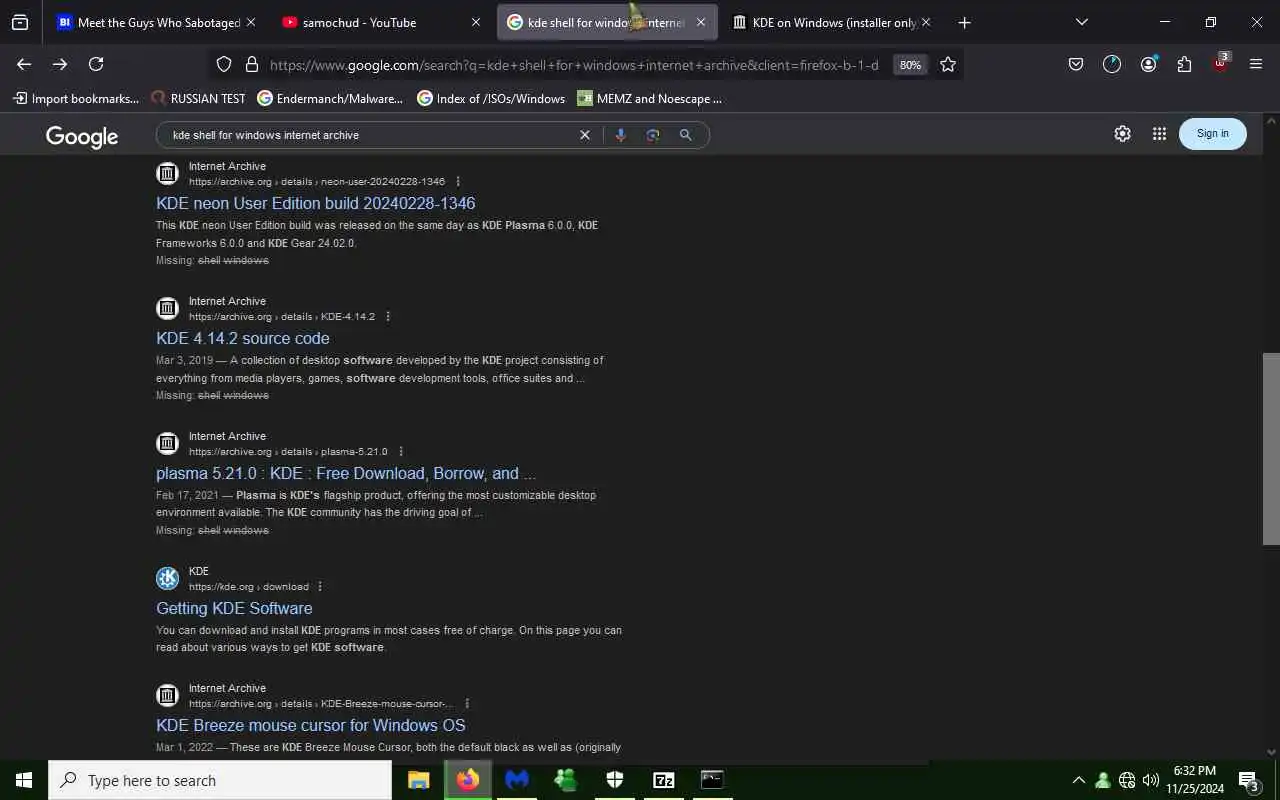This screenshot has height=800, width=1280.
Task: Open notification center with 3 alerts
Action: [1248, 780]
